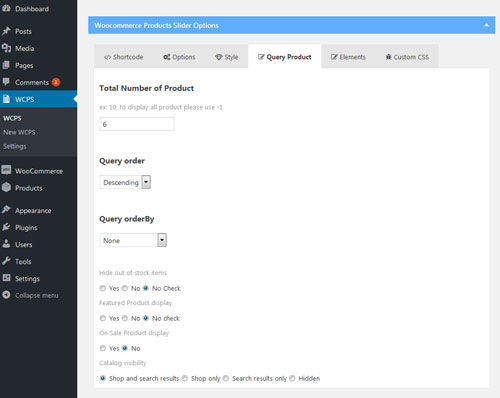Image resolution: width=500 pixels, height=398 pixels.
Task: Choose Search results only catalog visibility
Action: (x=226, y=378)
